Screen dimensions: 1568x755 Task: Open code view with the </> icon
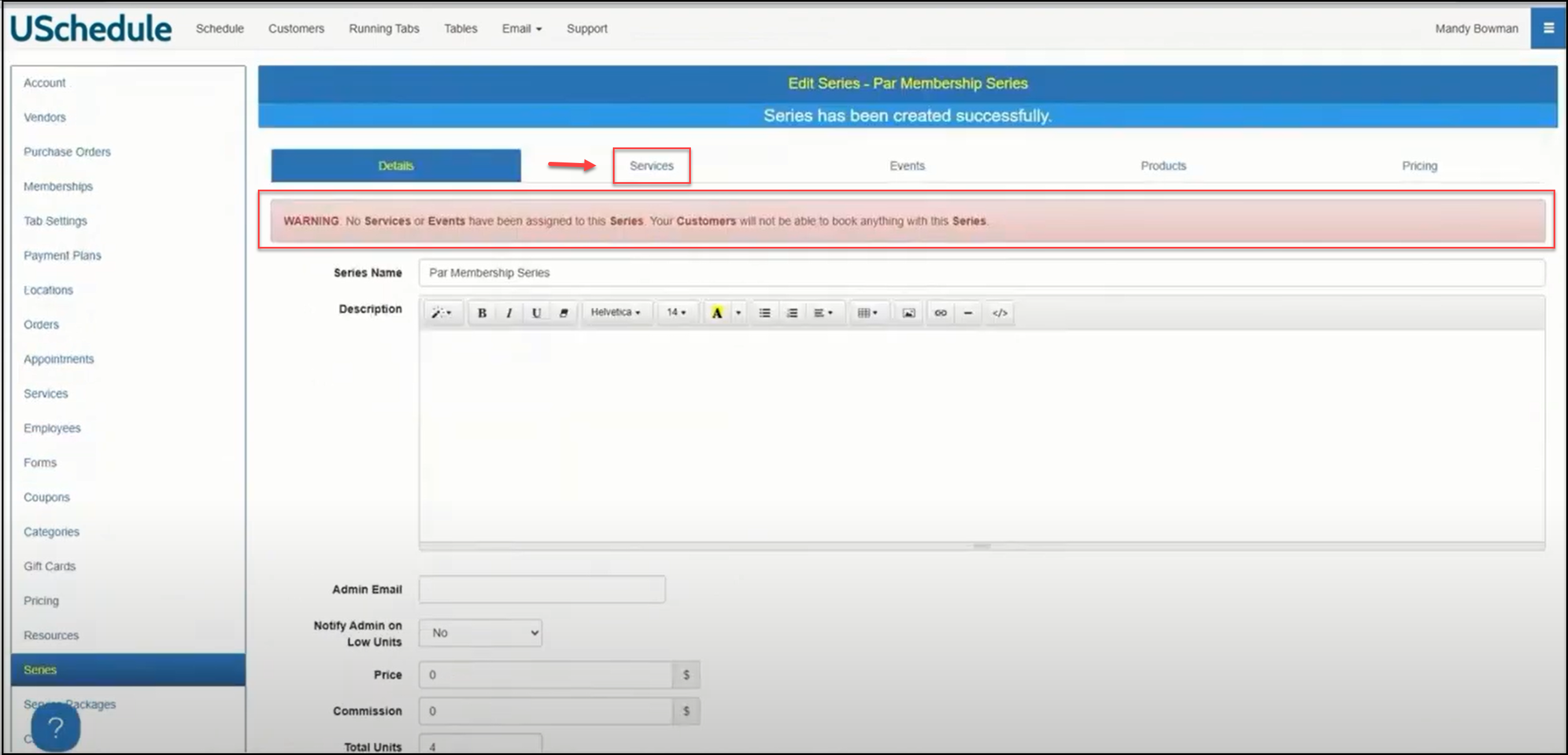pos(1000,313)
